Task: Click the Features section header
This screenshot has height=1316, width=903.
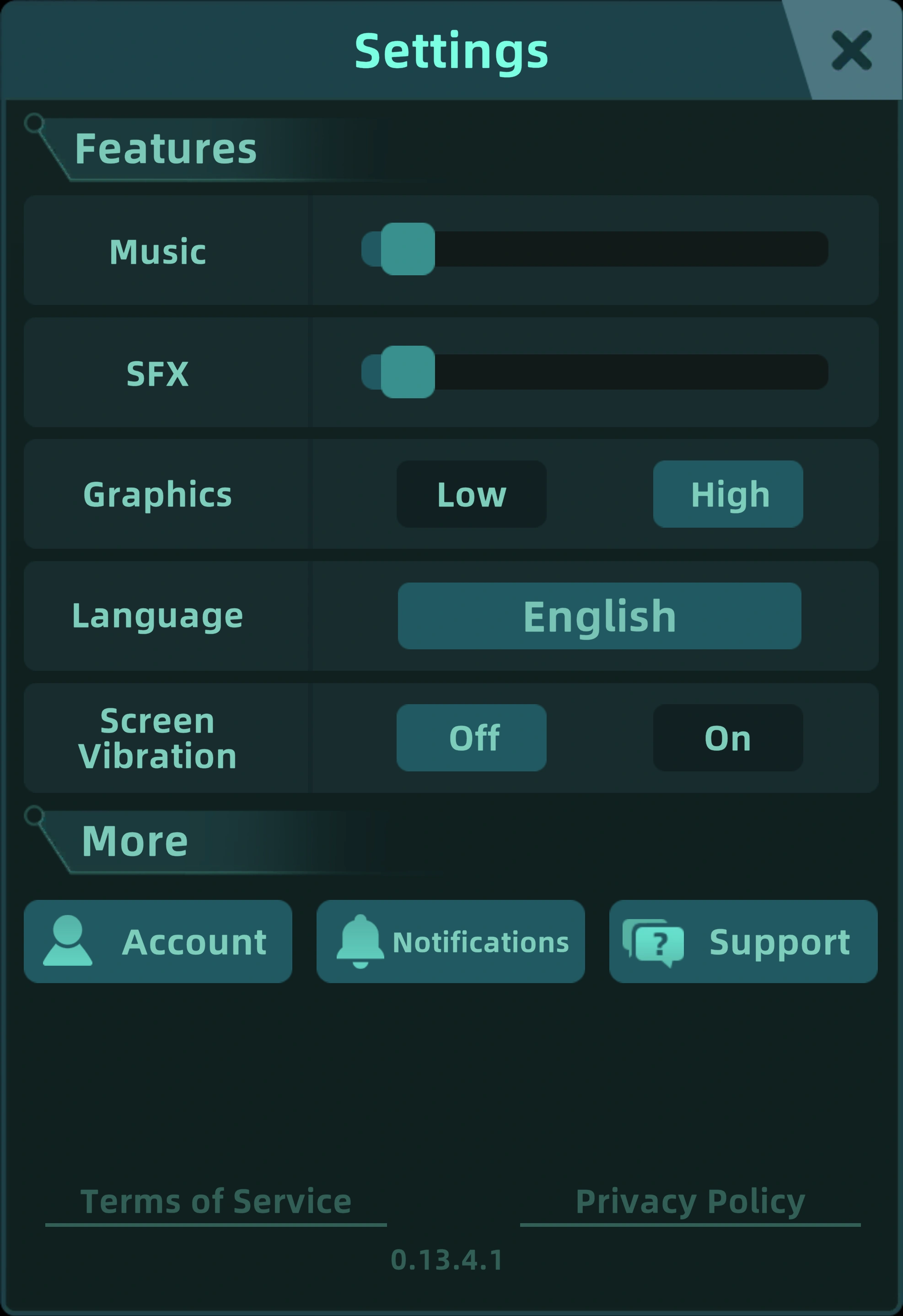Action: click(x=166, y=150)
